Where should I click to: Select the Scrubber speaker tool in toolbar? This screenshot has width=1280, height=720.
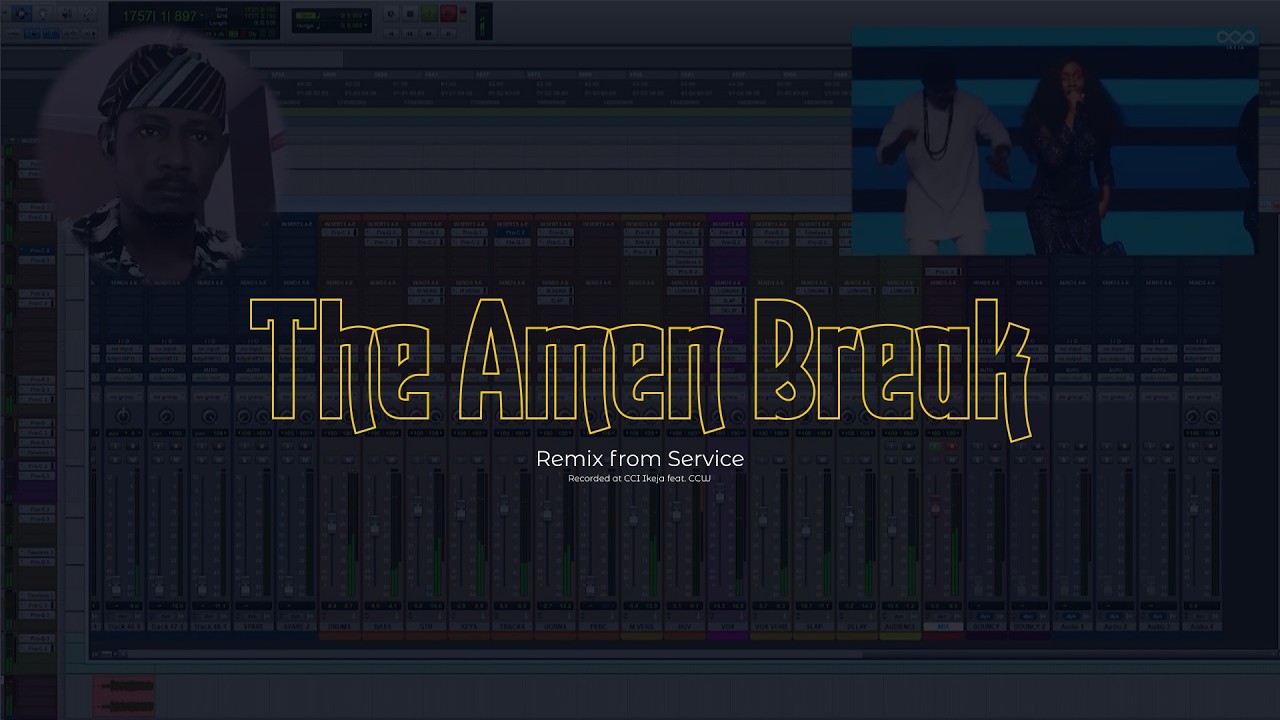66,13
